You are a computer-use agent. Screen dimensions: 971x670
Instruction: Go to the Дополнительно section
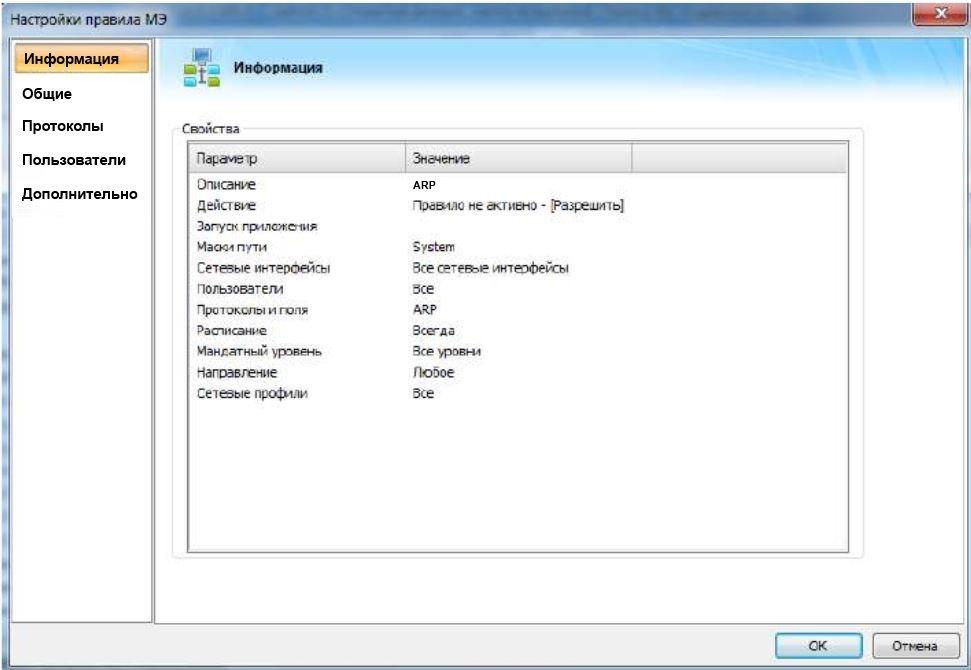tap(79, 194)
